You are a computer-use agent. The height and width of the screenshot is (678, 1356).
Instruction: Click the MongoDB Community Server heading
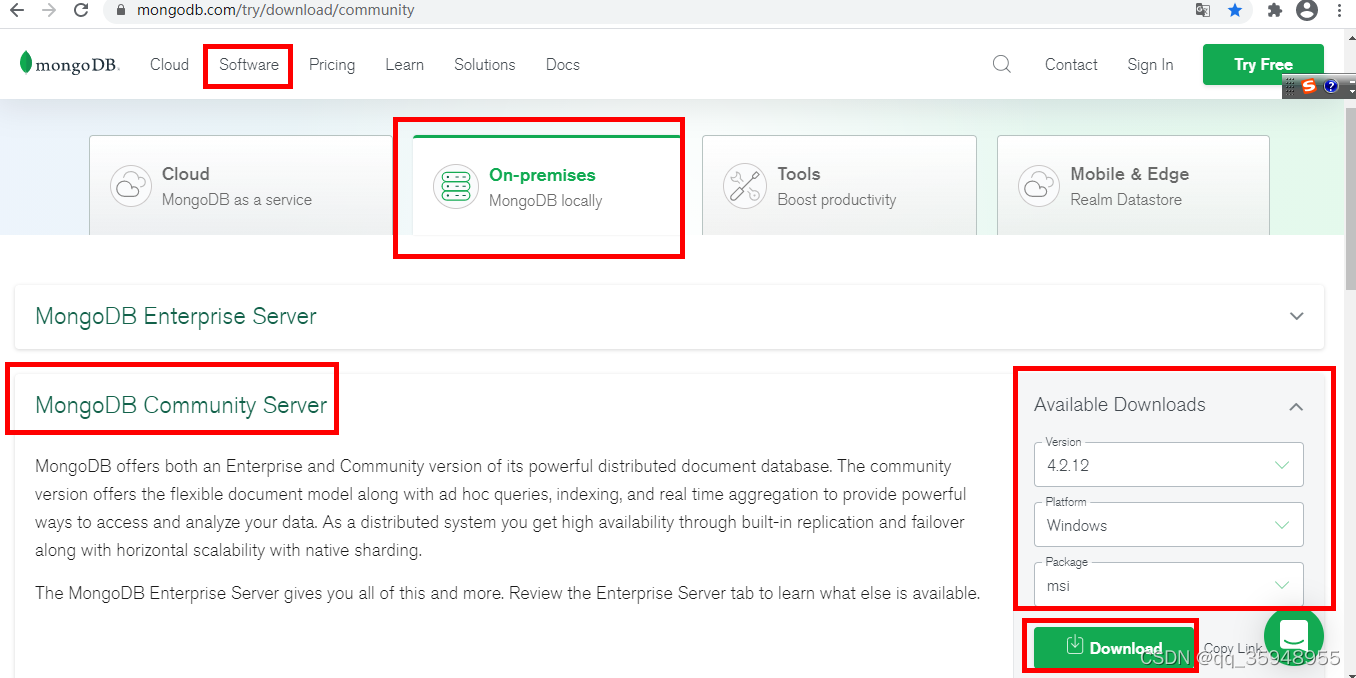click(x=181, y=405)
